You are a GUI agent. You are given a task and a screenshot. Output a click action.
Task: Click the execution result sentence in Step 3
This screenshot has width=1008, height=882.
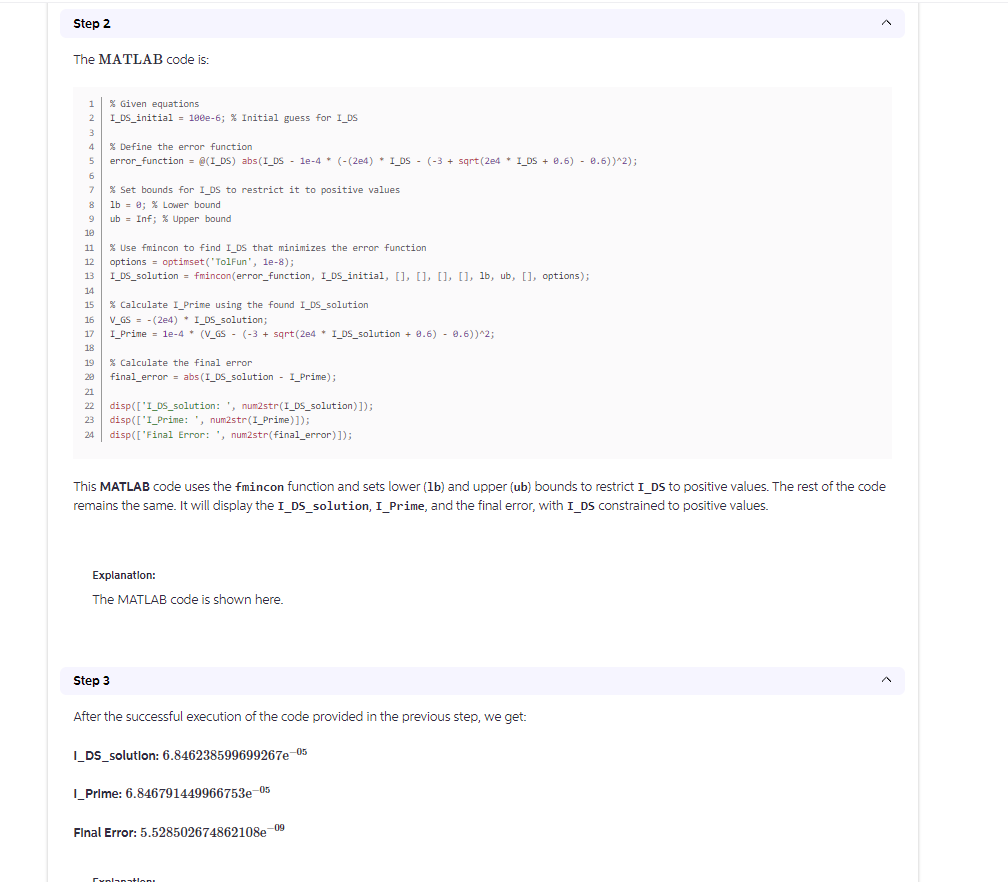(x=300, y=716)
